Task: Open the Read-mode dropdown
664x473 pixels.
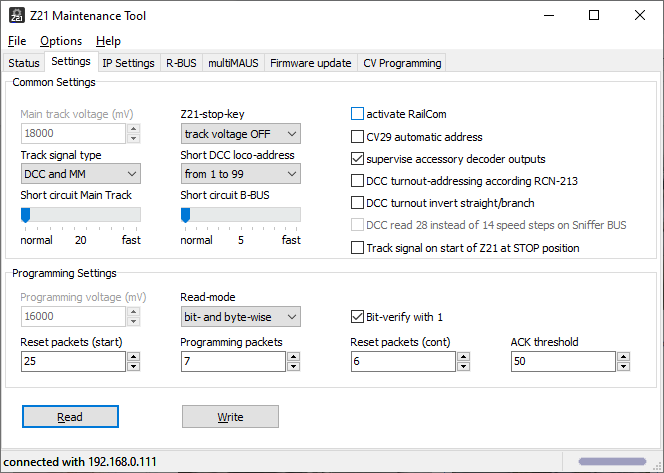Action: [241, 317]
